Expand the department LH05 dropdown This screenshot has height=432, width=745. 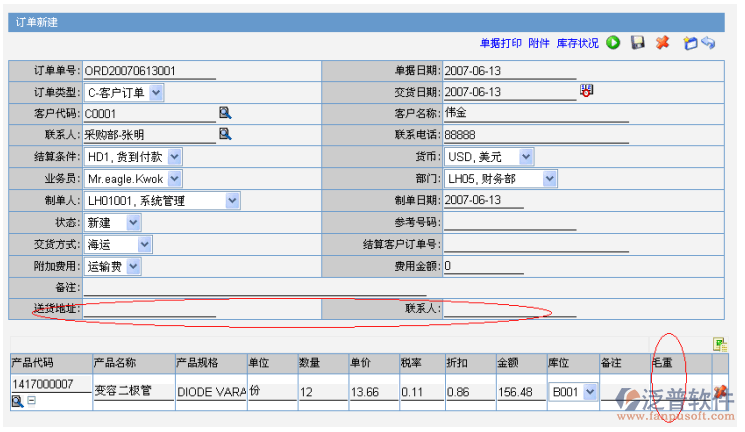coord(549,178)
